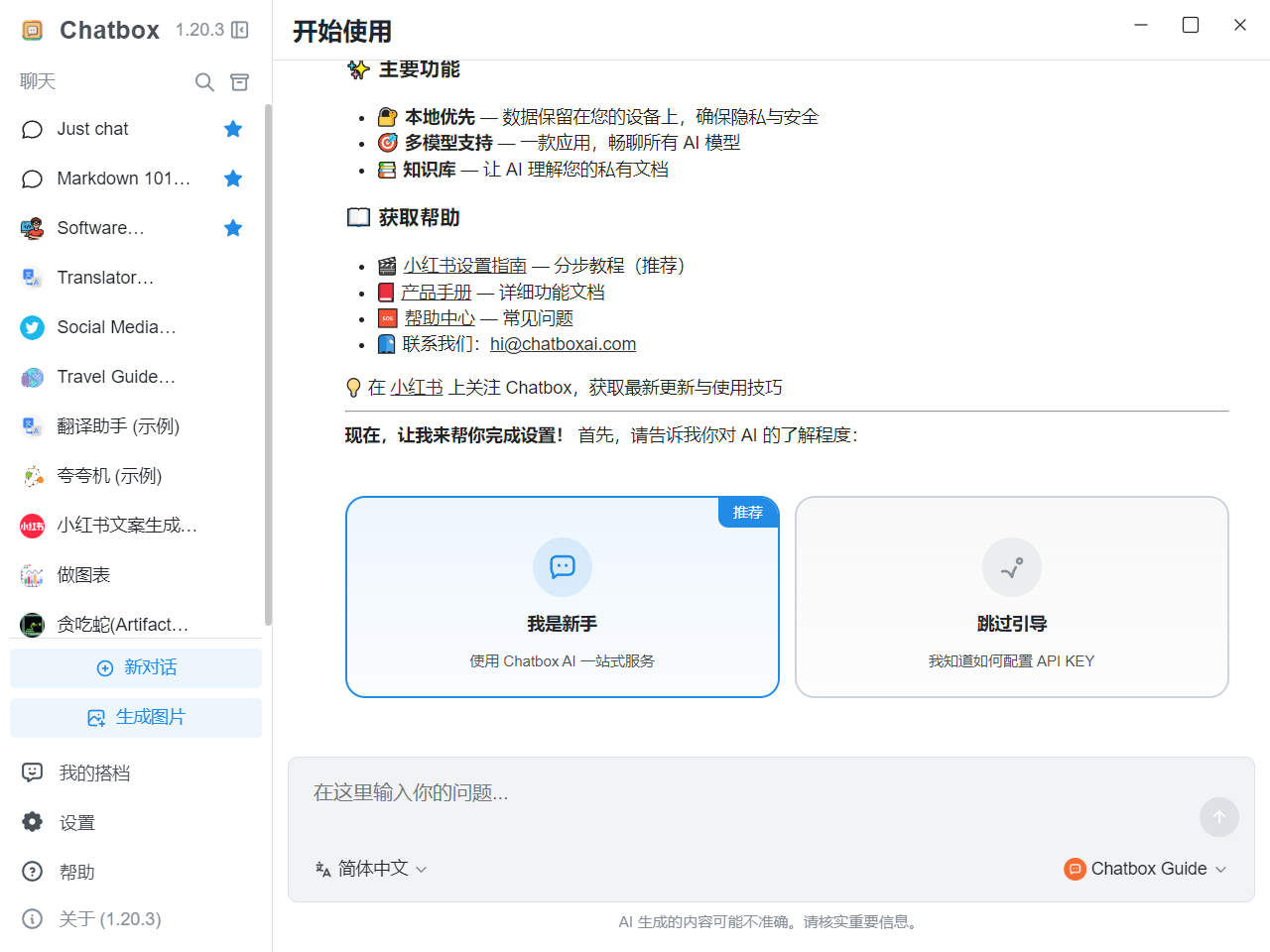Click the settings gear icon
Viewport: 1270px width, 952px height.
(33, 822)
